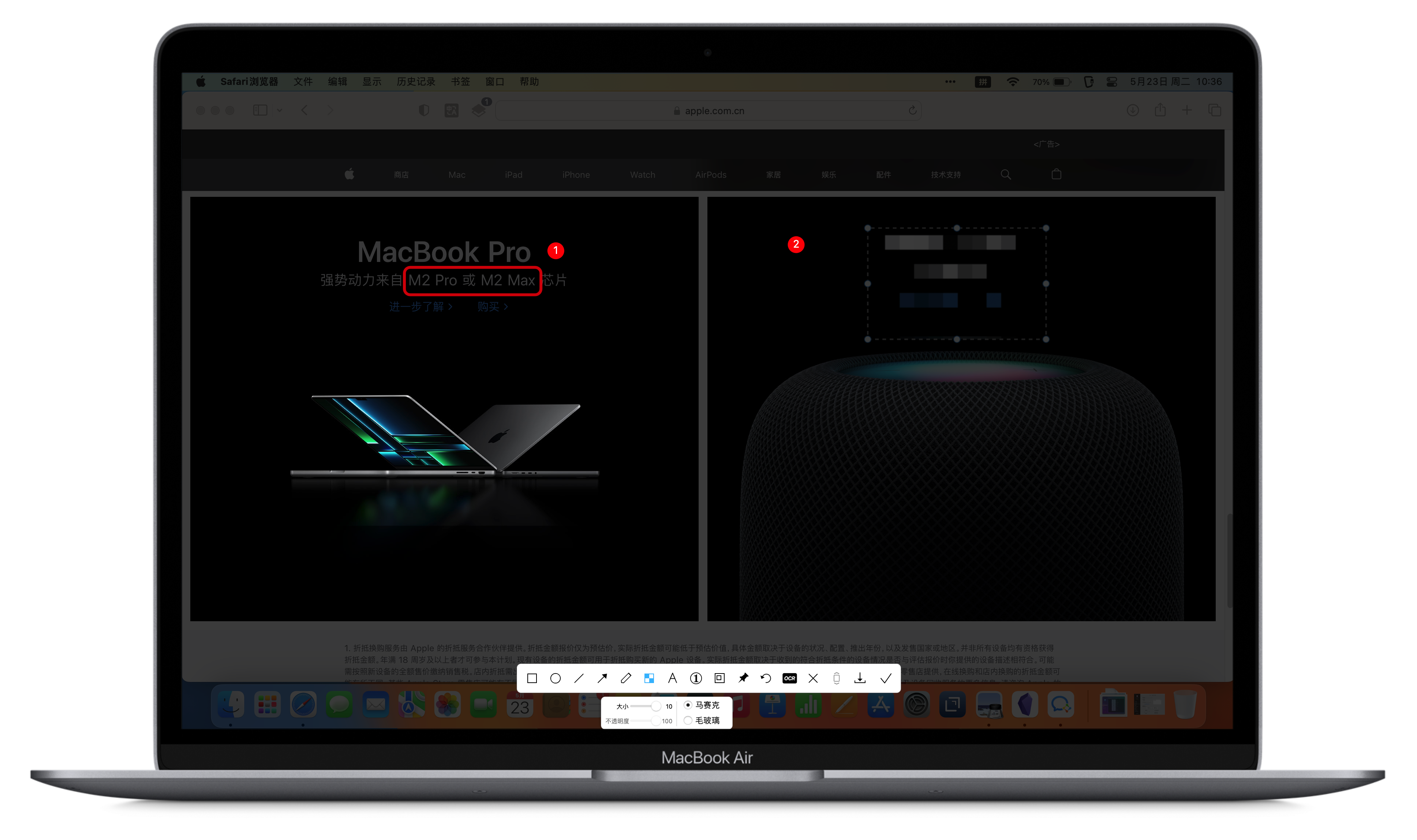1417x840 pixels.
Task: Open the 技术支持 nav item
Action: point(945,175)
